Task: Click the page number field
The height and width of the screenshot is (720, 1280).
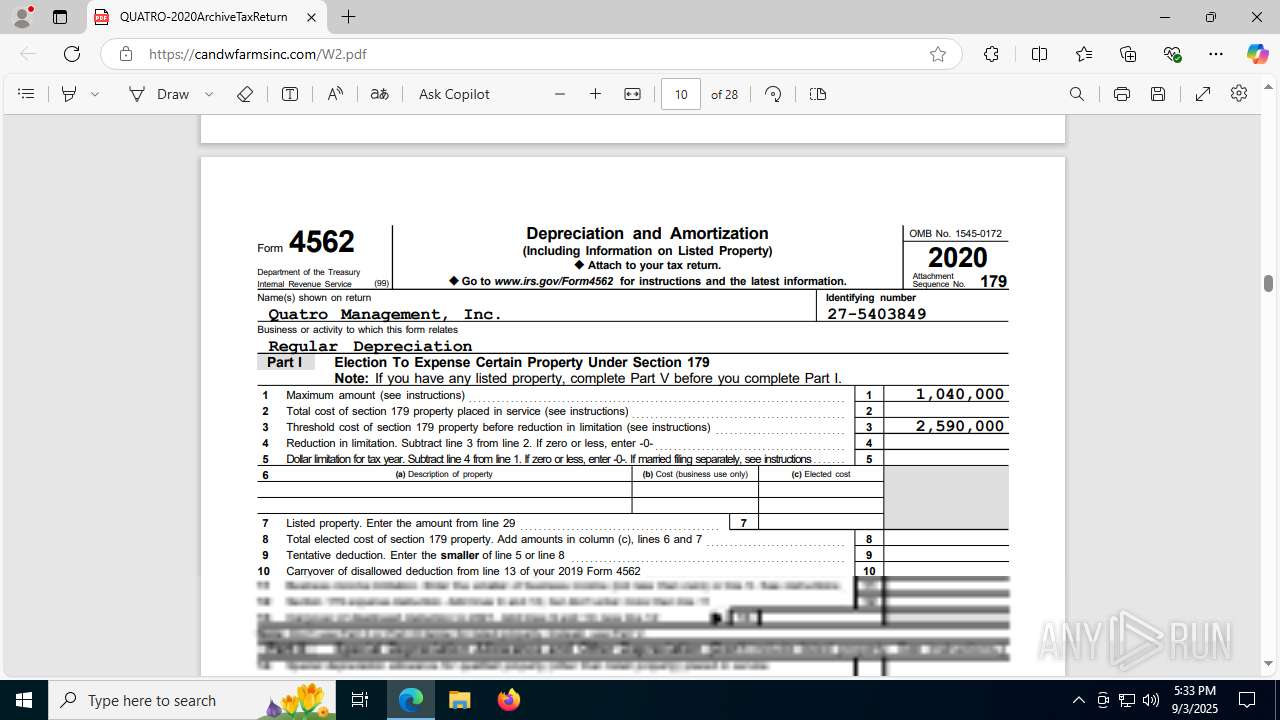Action: tap(681, 94)
